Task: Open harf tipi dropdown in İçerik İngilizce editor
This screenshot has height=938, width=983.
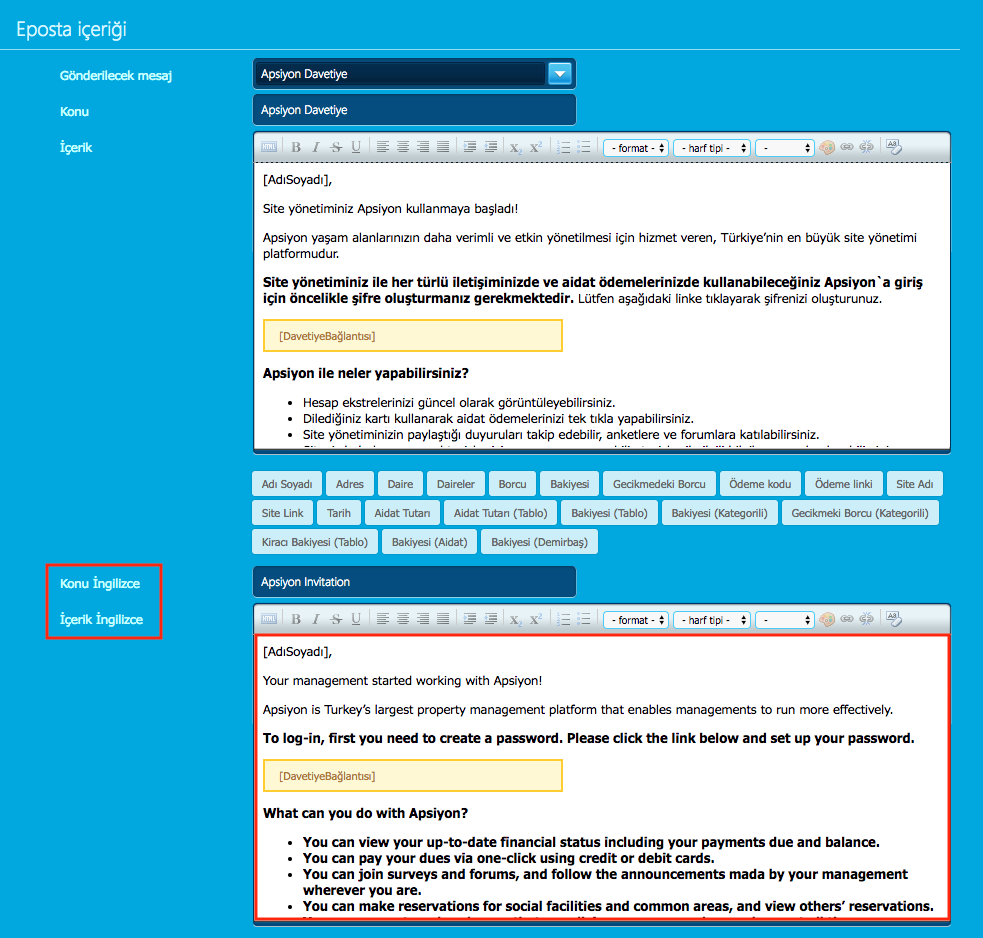Action: tap(712, 619)
